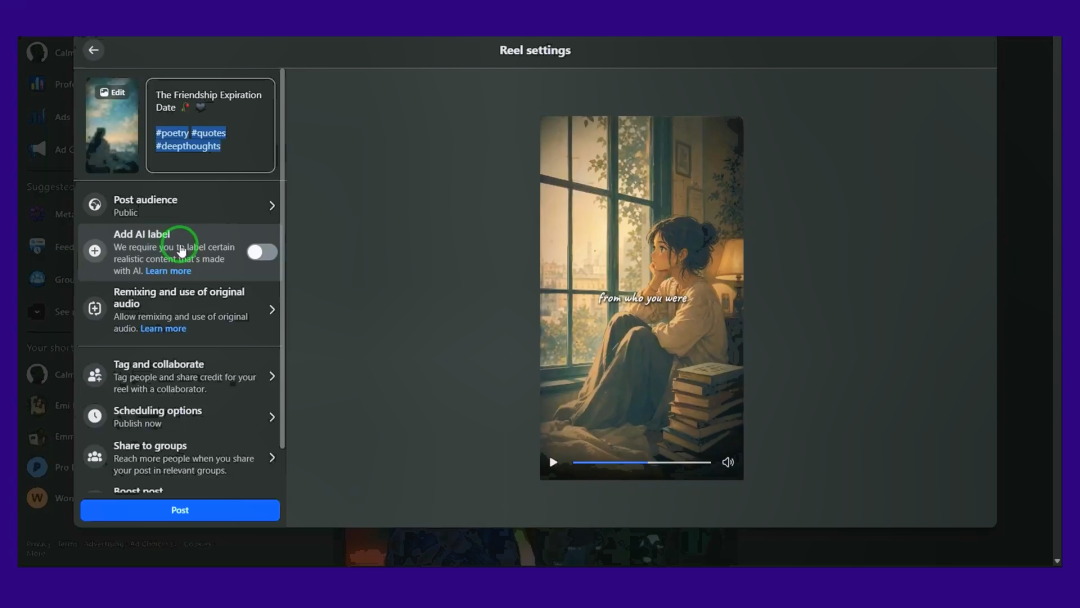The width and height of the screenshot is (1080, 608).
Task: Publish the reel with the Post button
Action: coord(180,510)
